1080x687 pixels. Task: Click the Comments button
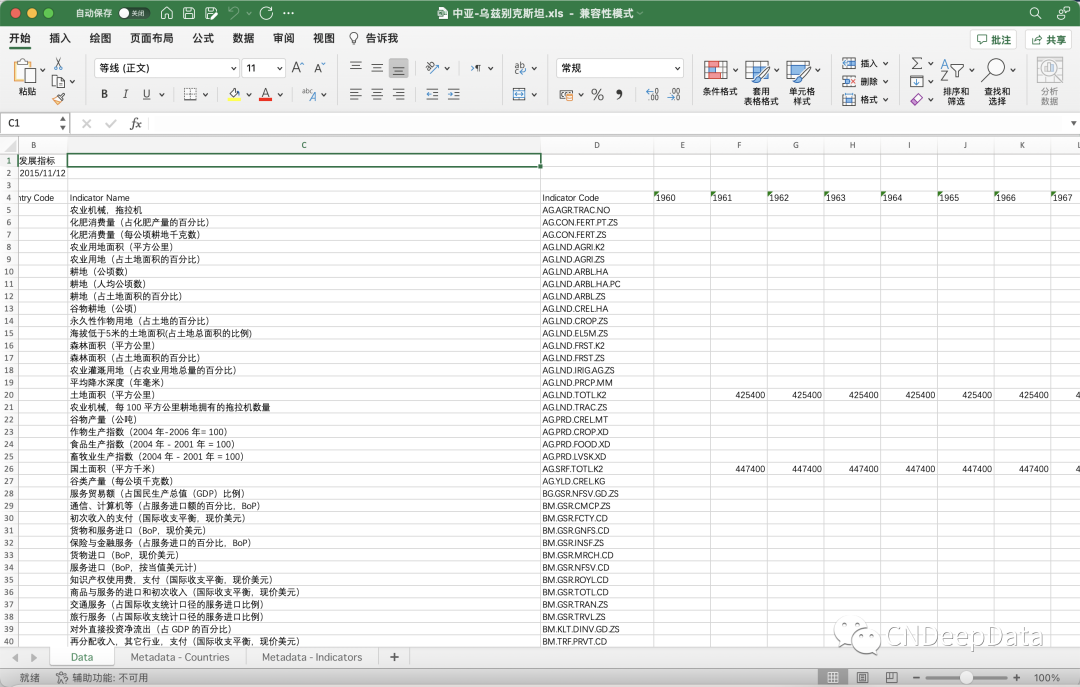pyautogui.click(x=993, y=39)
